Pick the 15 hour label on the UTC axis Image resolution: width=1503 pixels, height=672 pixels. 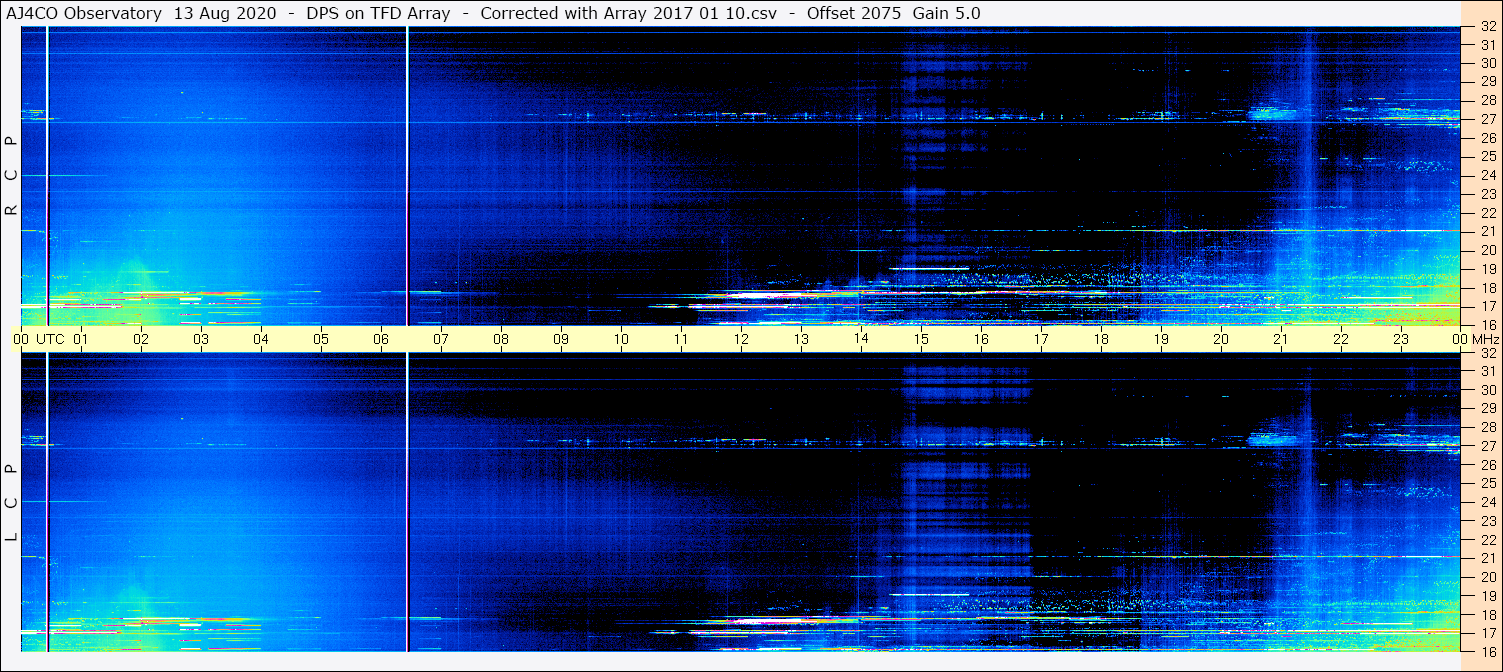coord(921,339)
